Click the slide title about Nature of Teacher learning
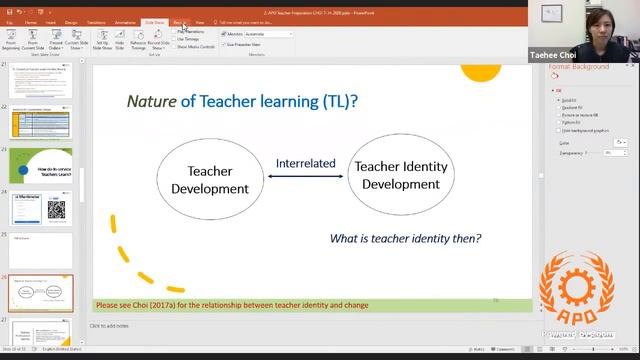 (242, 101)
